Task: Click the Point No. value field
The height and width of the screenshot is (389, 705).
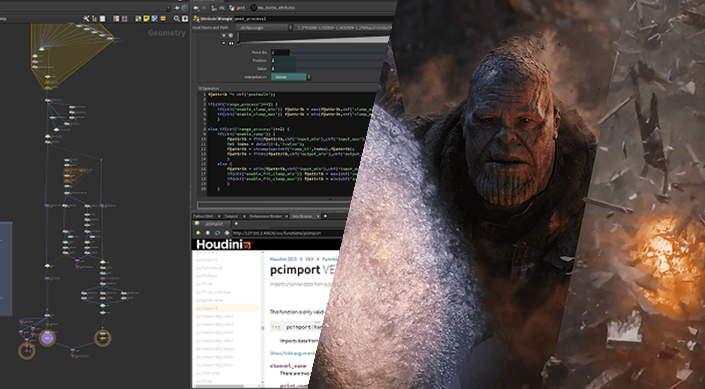Action: click(x=281, y=52)
